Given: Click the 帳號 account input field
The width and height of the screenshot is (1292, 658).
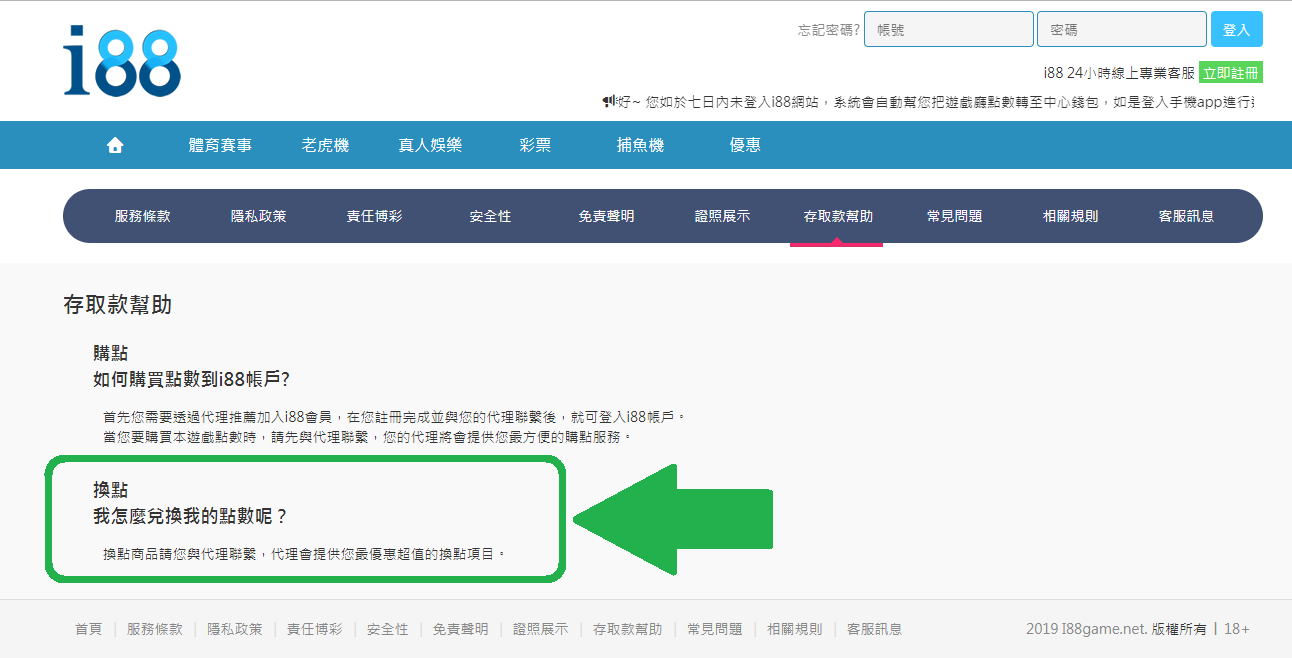Looking at the screenshot, I should (948, 30).
